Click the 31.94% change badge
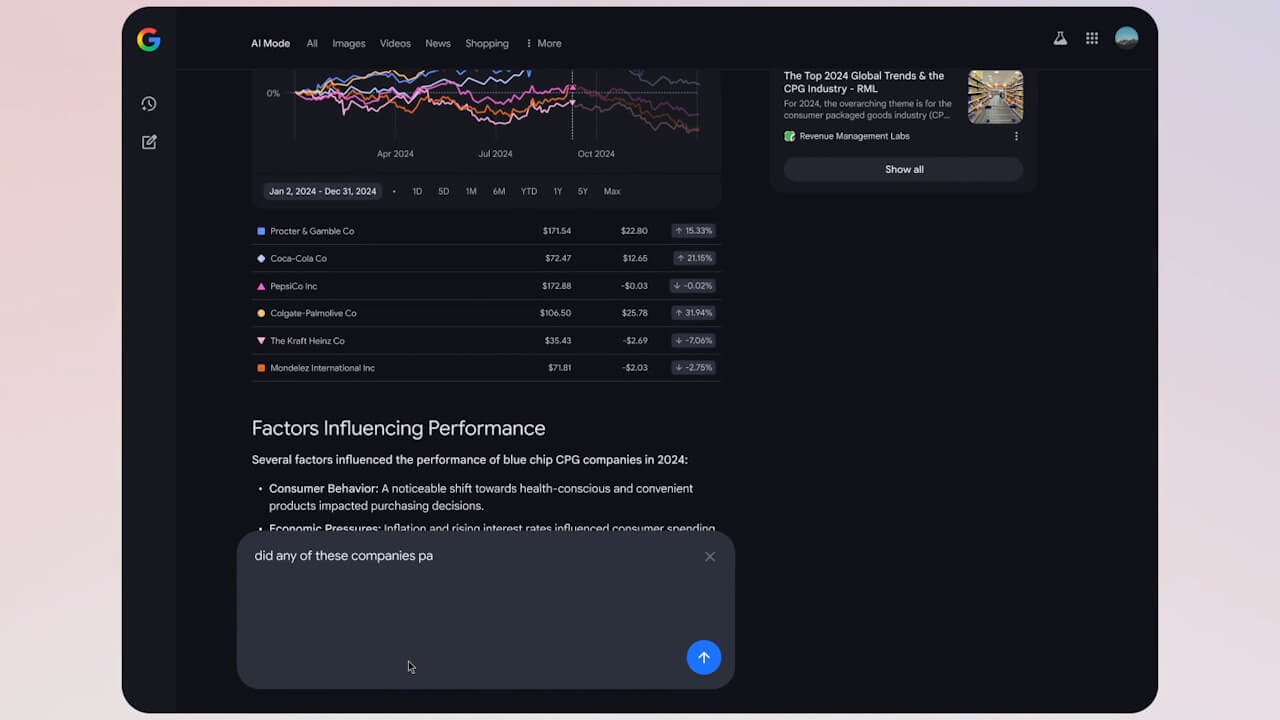Viewport: 1280px width, 720px height. point(694,313)
